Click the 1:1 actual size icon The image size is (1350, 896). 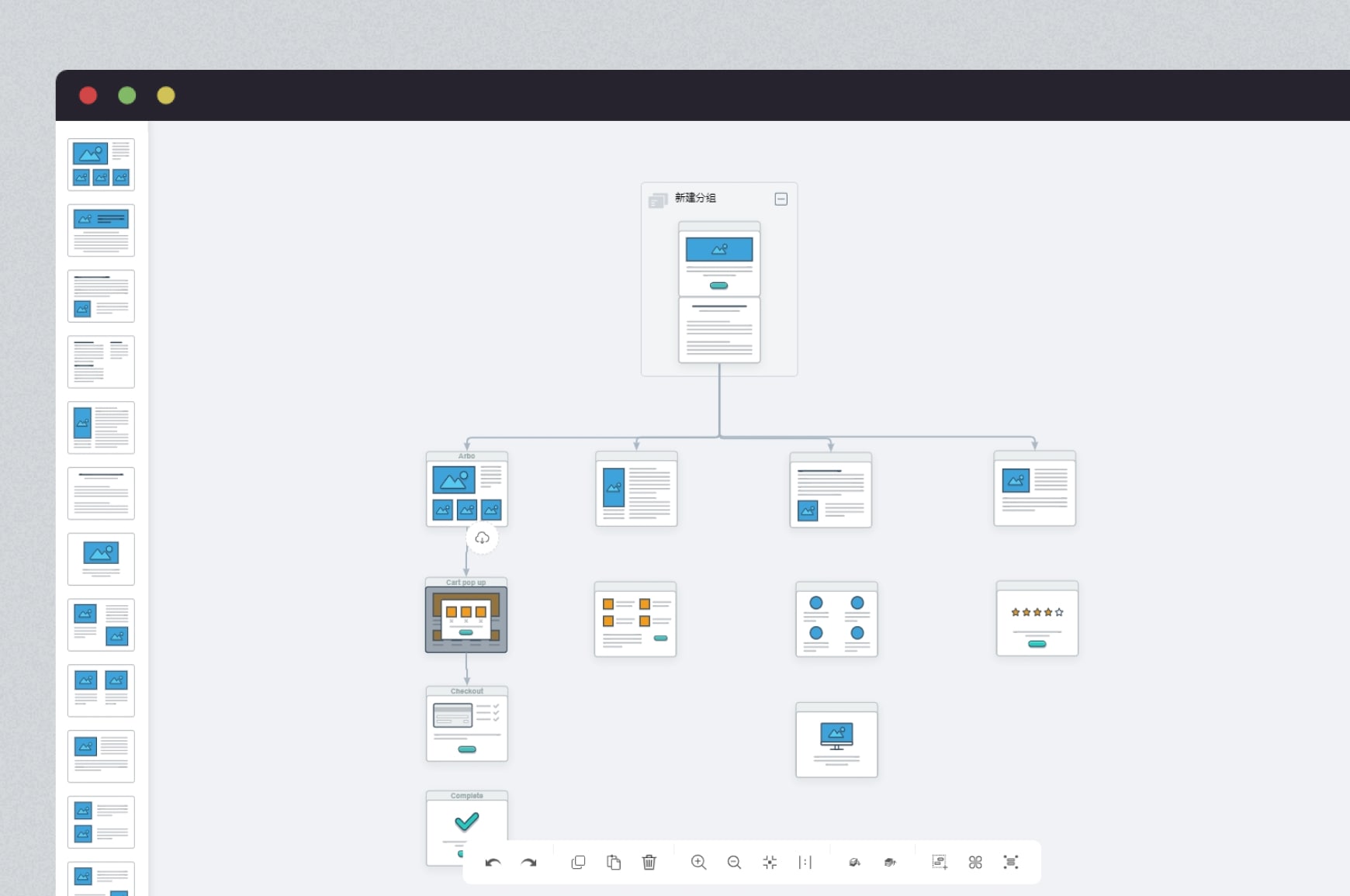805,863
